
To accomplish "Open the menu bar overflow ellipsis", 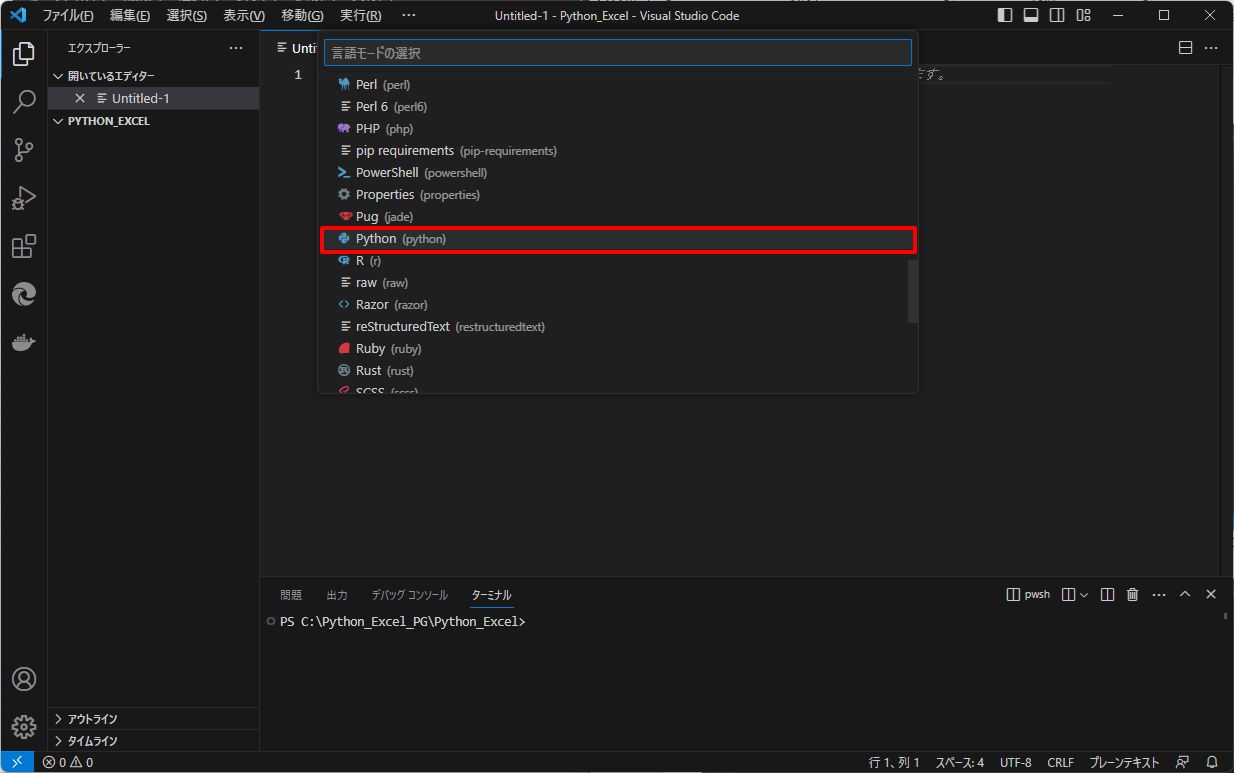I will [408, 15].
